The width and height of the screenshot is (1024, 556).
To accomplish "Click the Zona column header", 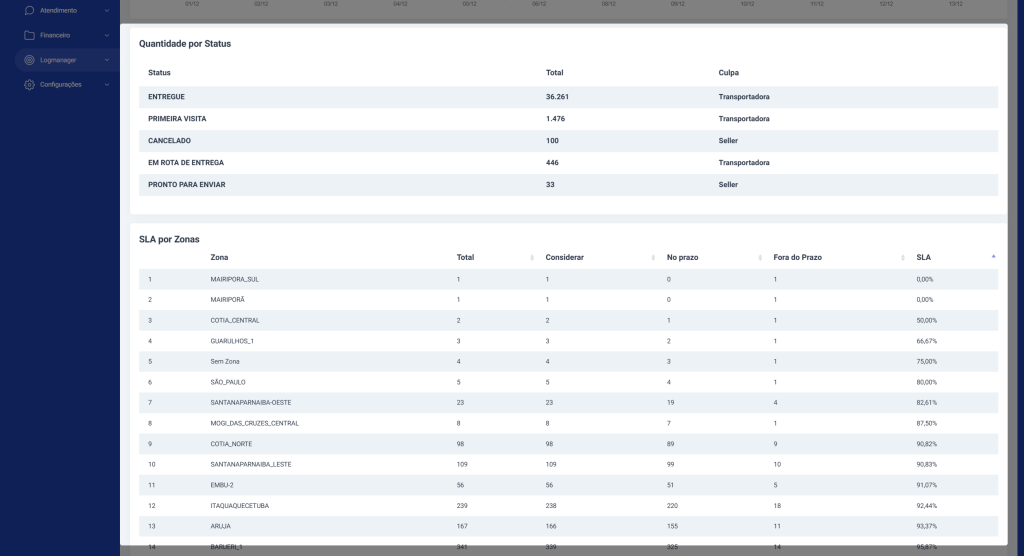I will coord(219,258).
